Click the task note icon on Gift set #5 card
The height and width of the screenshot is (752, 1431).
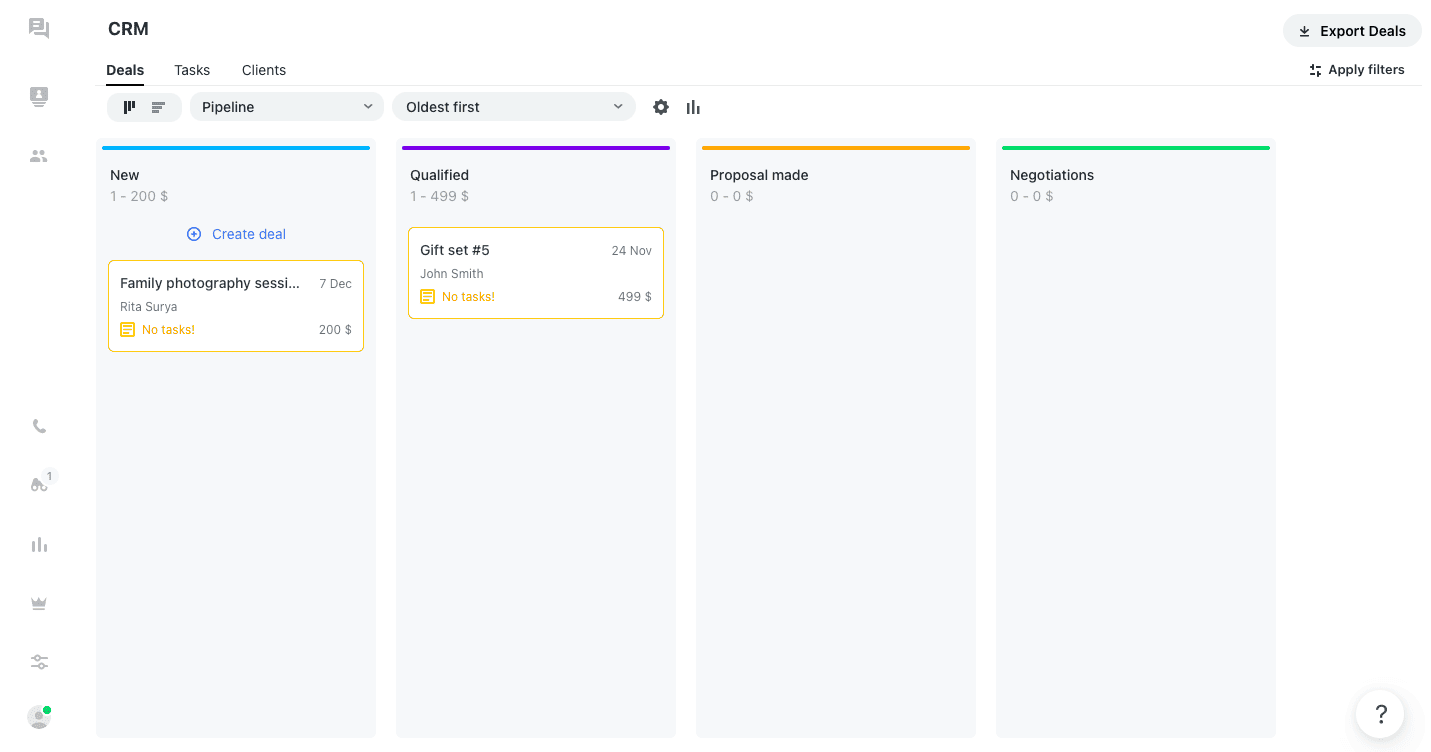click(427, 296)
